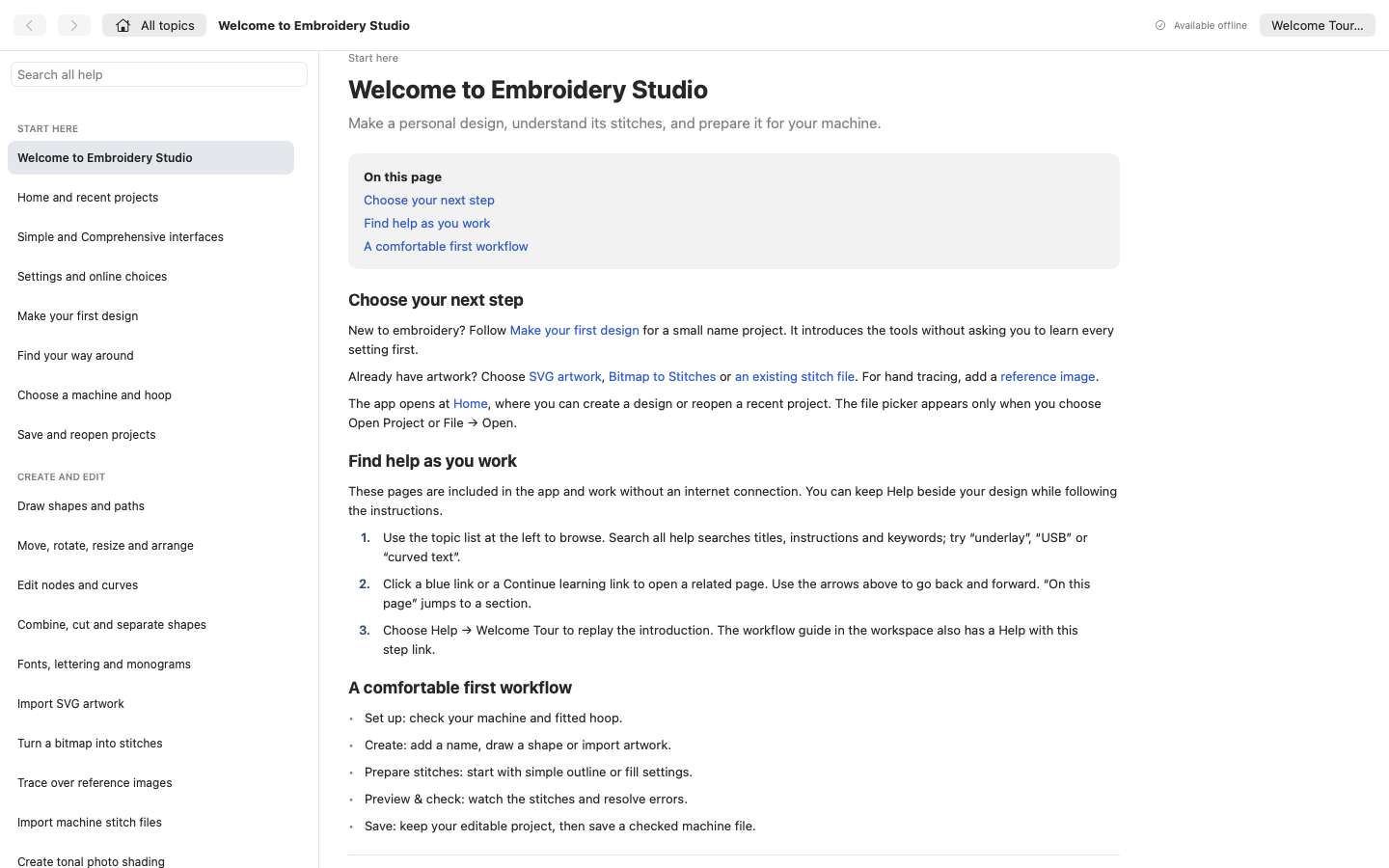The height and width of the screenshot is (868, 1389).
Task: Open Combine, cut and separate shapes topic
Action: (x=150, y=625)
